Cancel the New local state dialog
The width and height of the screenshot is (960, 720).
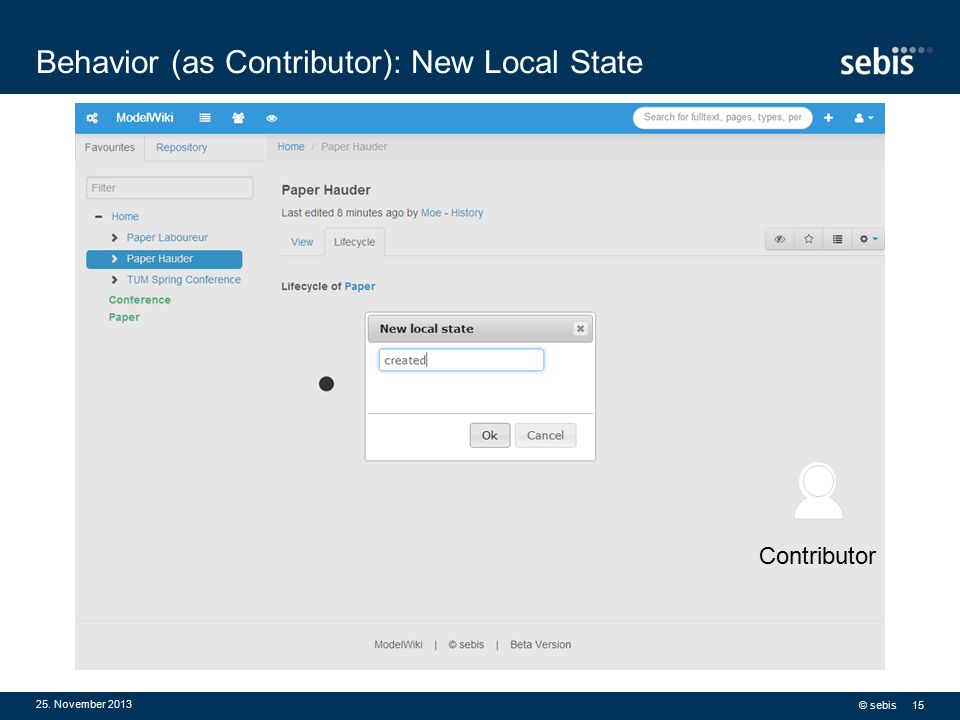[x=546, y=435]
